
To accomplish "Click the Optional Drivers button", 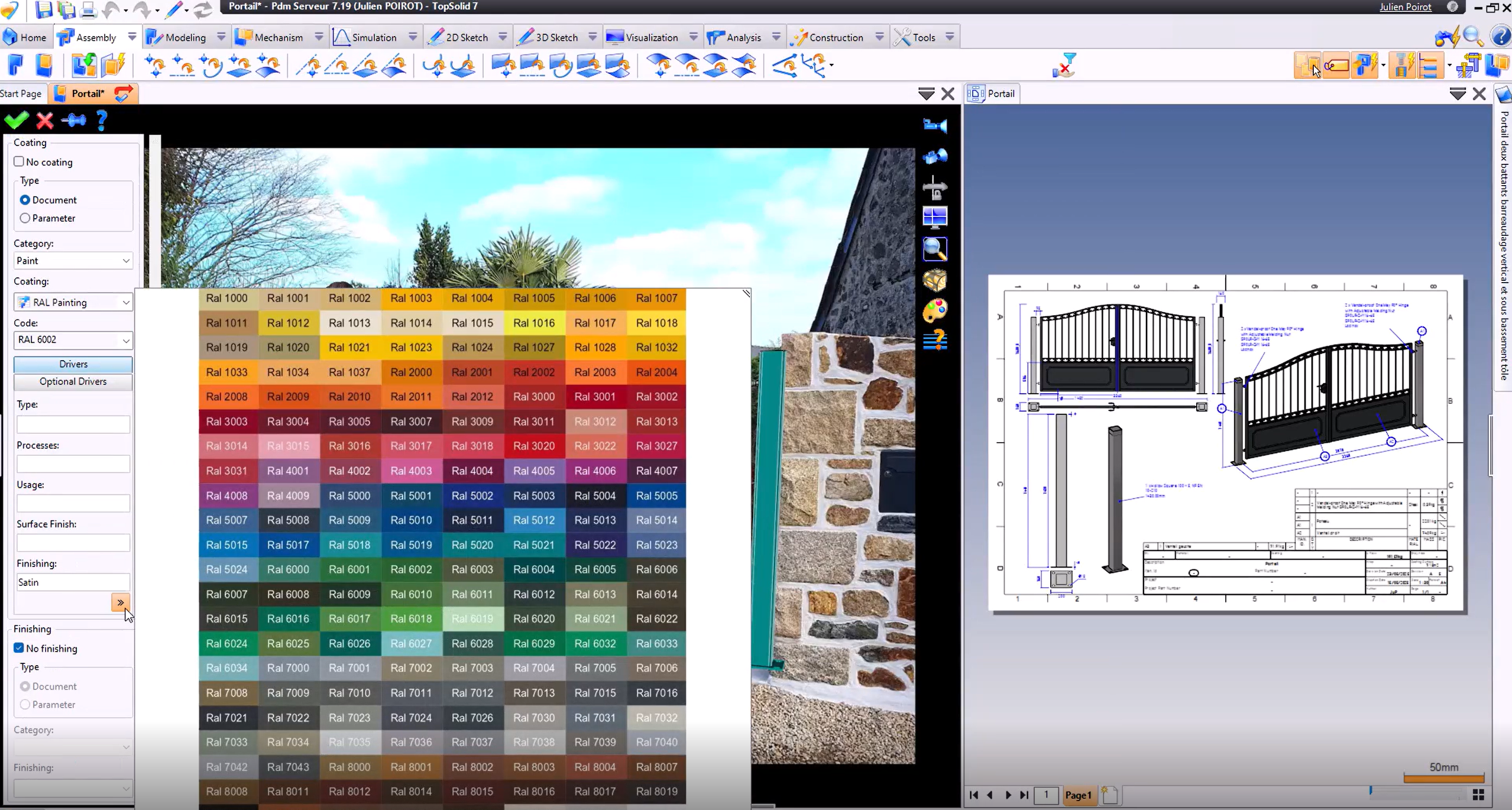I will (x=73, y=381).
